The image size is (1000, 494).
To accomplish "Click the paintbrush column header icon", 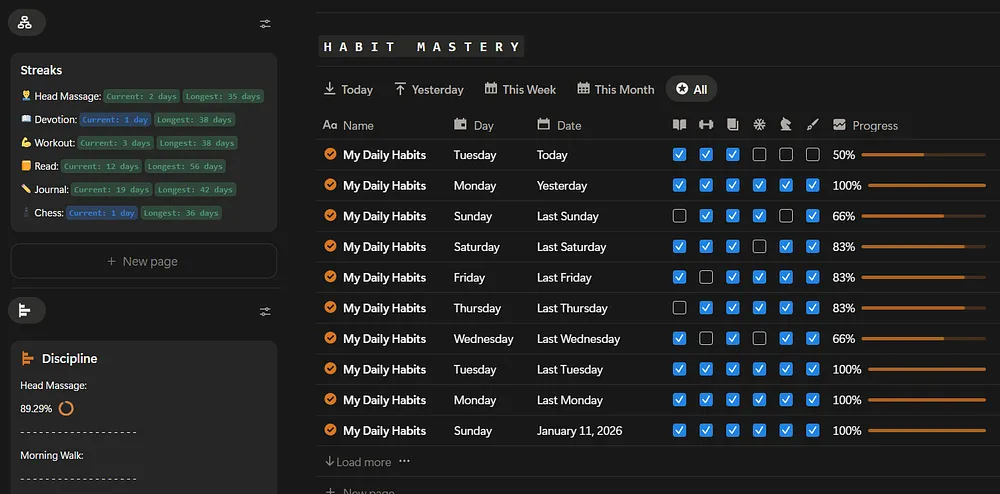I will [812, 125].
